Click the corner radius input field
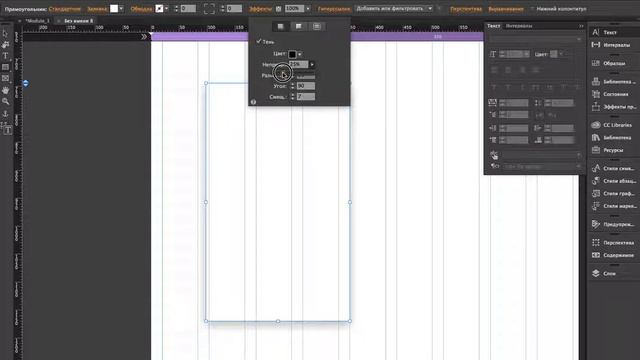 click(x=234, y=9)
